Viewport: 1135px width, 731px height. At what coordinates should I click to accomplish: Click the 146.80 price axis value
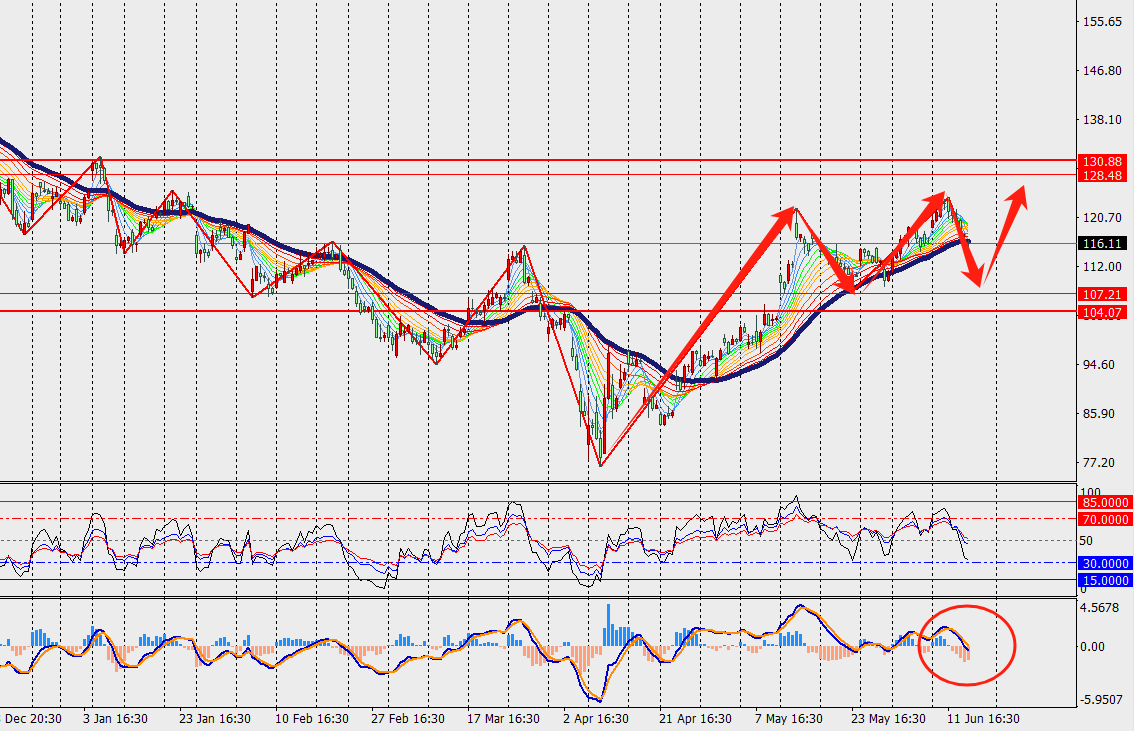coord(1102,71)
